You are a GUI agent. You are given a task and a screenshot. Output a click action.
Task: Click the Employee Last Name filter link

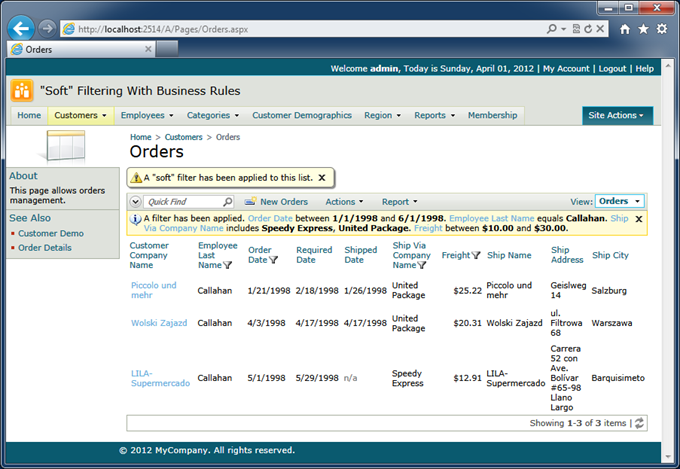(492, 218)
